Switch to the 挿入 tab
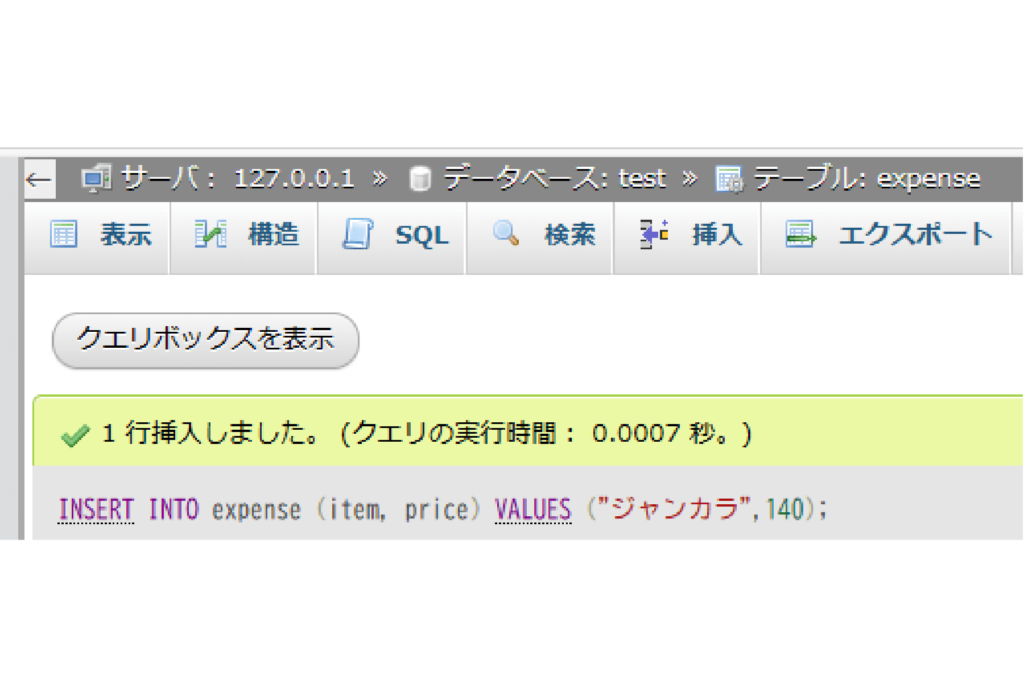This screenshot has height=683, width=1024. pos(692,236)
